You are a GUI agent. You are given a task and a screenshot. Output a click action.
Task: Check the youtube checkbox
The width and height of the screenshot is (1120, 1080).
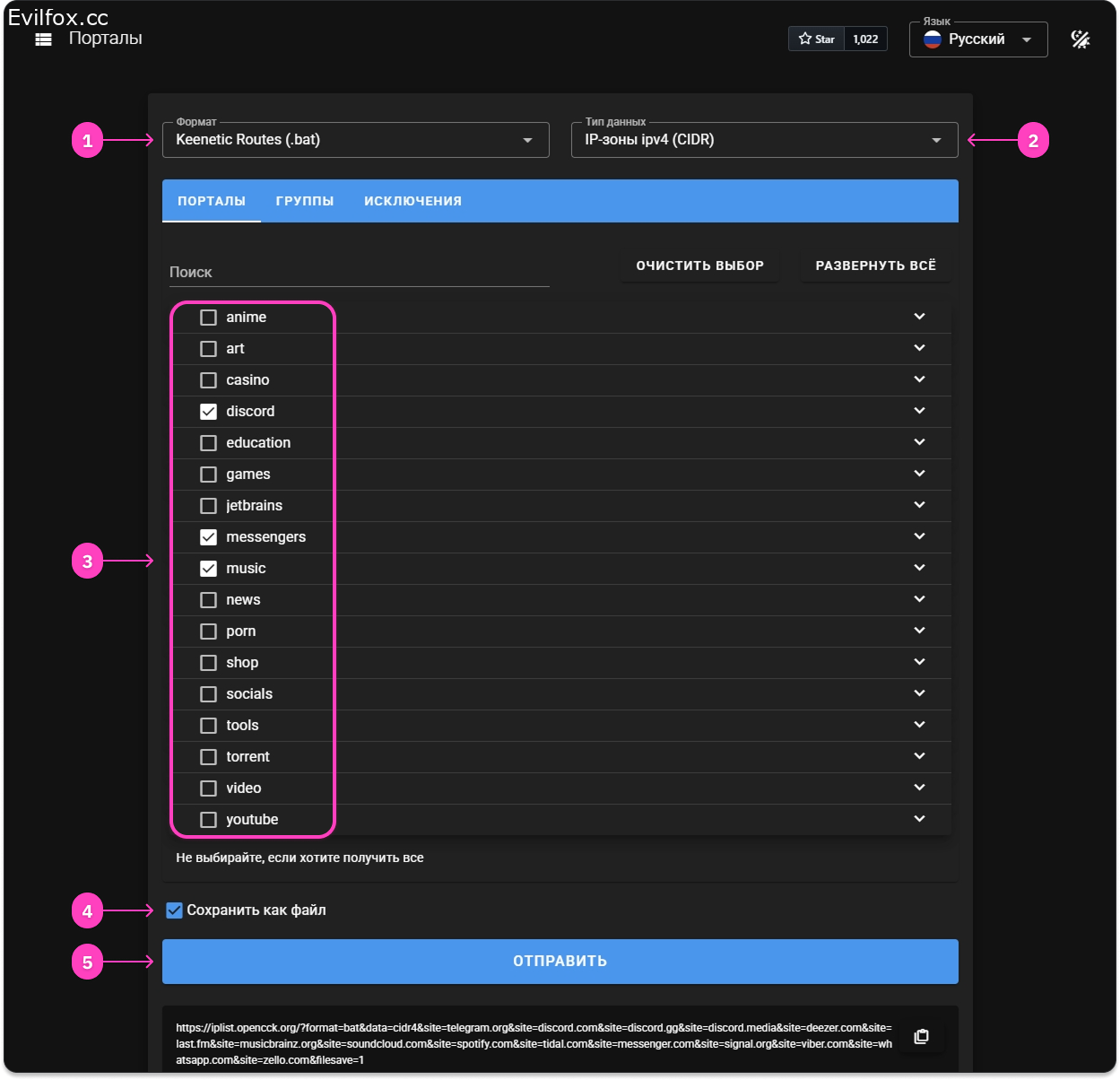coord(208,820)
